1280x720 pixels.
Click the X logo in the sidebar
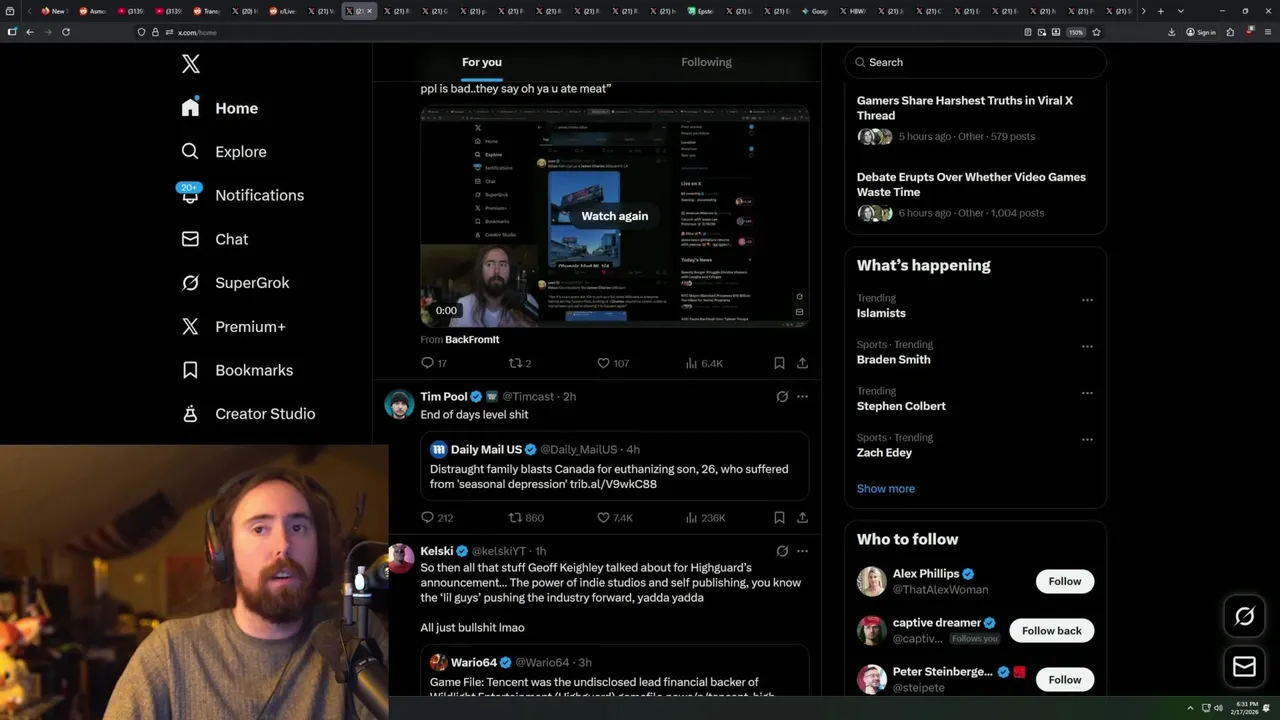191,64
